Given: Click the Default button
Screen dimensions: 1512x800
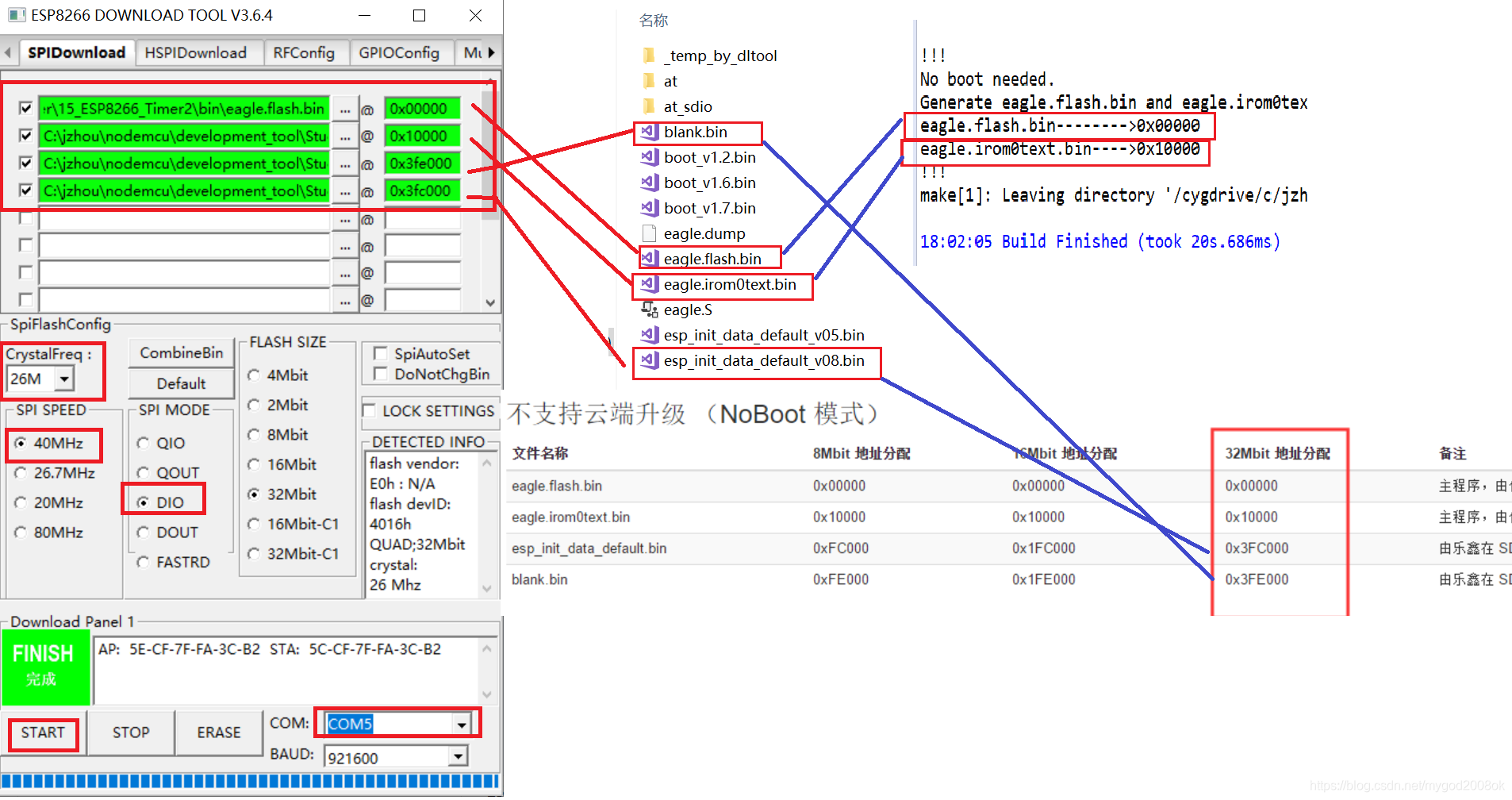Looking at the screenshot, I should pos(182,383).
